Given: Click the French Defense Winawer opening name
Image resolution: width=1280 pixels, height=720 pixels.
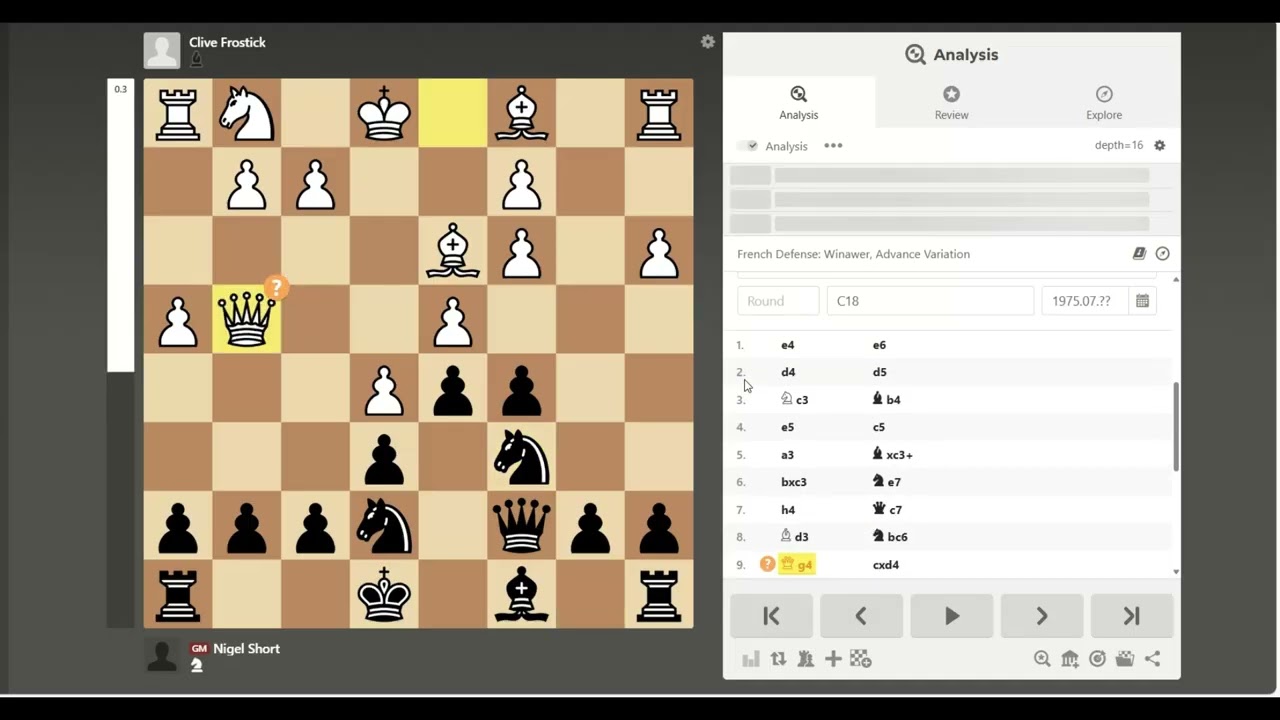Looking at the screenshot, I should [853, 254].
